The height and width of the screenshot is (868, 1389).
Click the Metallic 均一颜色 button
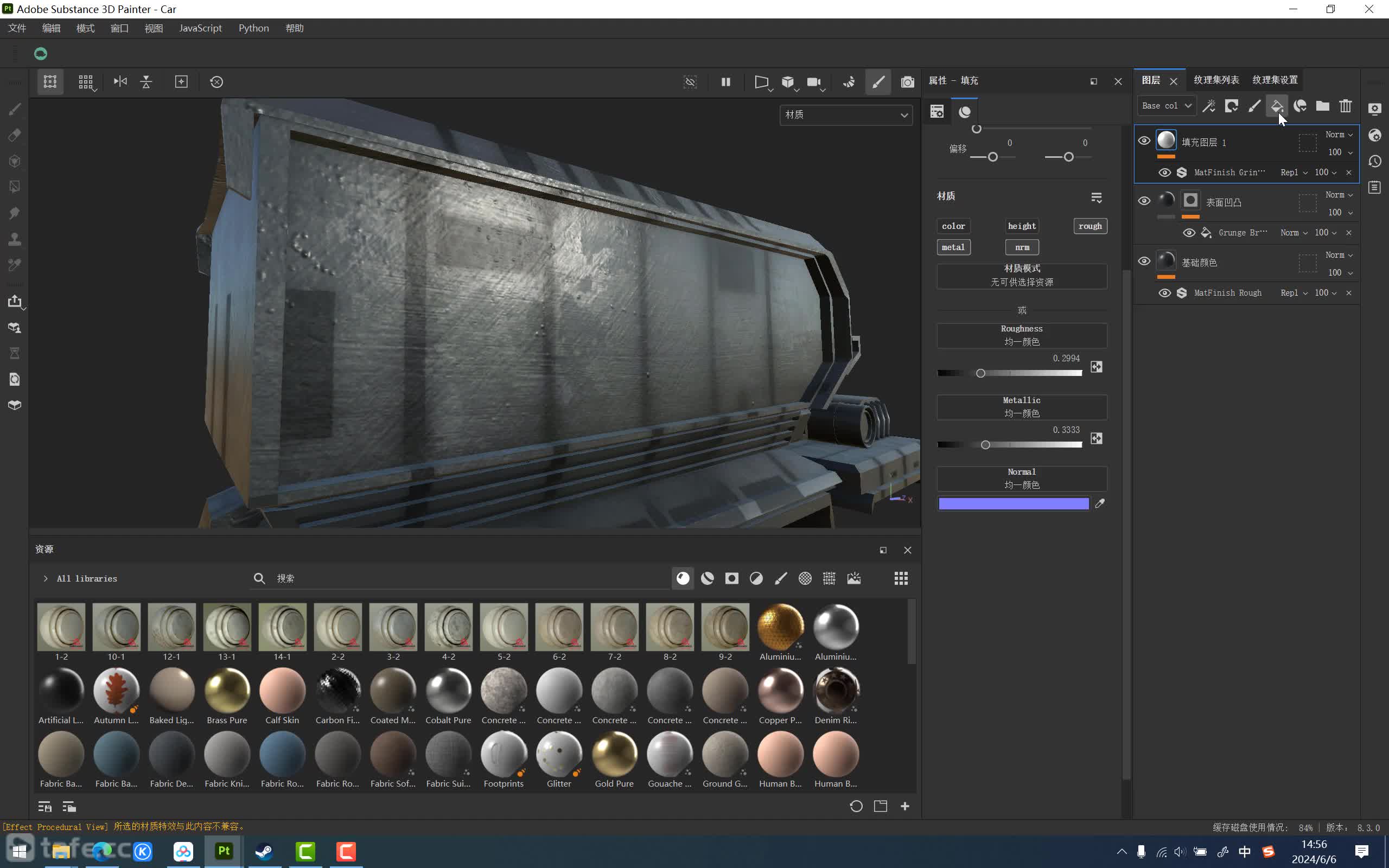(1022, 407)
